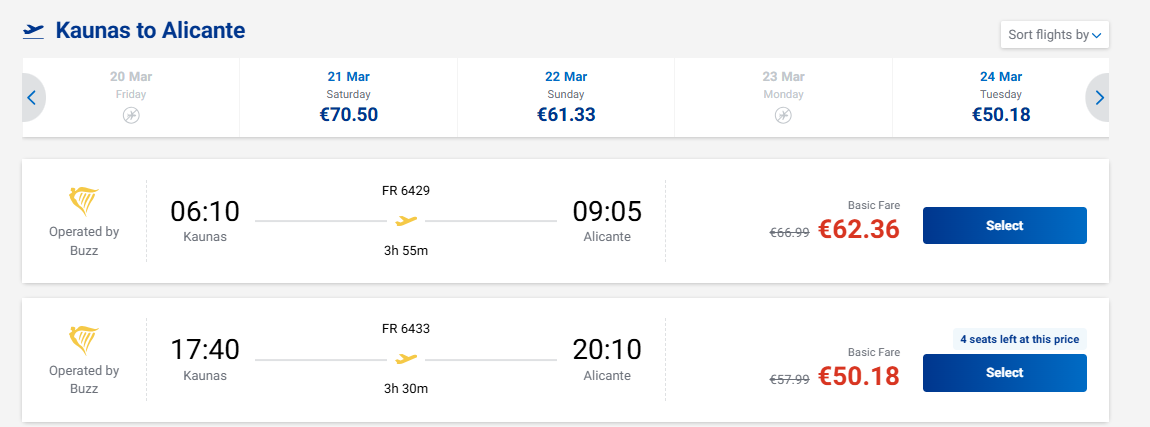Image resolution: width=1150 pixels, height=427 pixels.
Task: Select the 21 Mar Saturday date tab
Action: coord(348,97)
